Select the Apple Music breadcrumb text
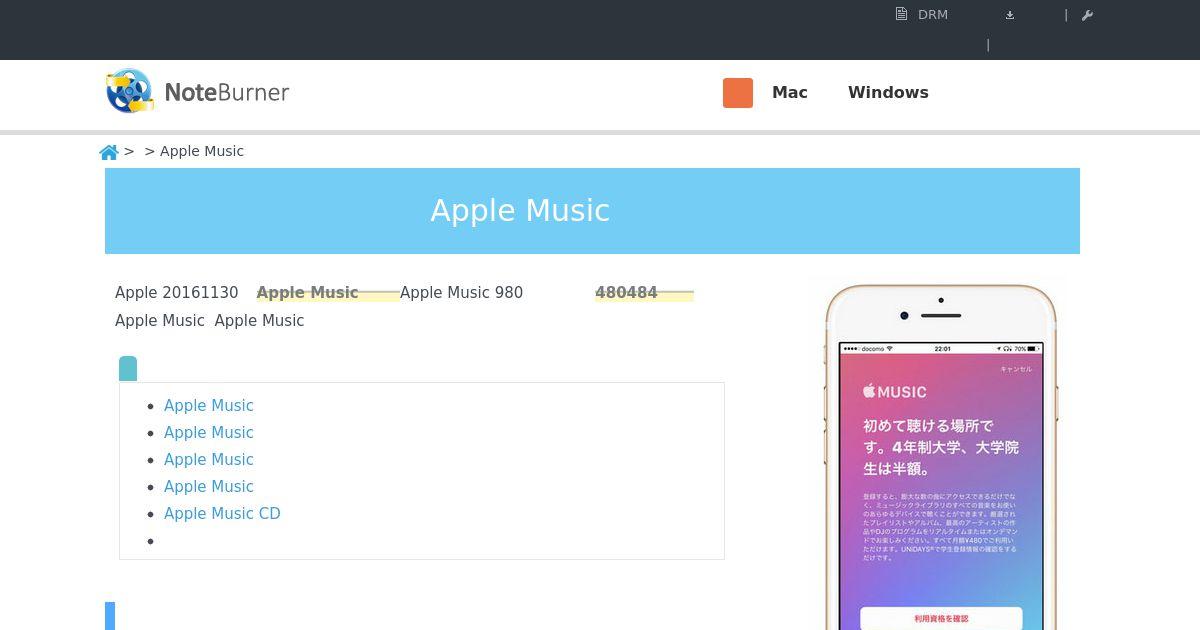This screenshot has width=1200, height=630. (202, 151)
